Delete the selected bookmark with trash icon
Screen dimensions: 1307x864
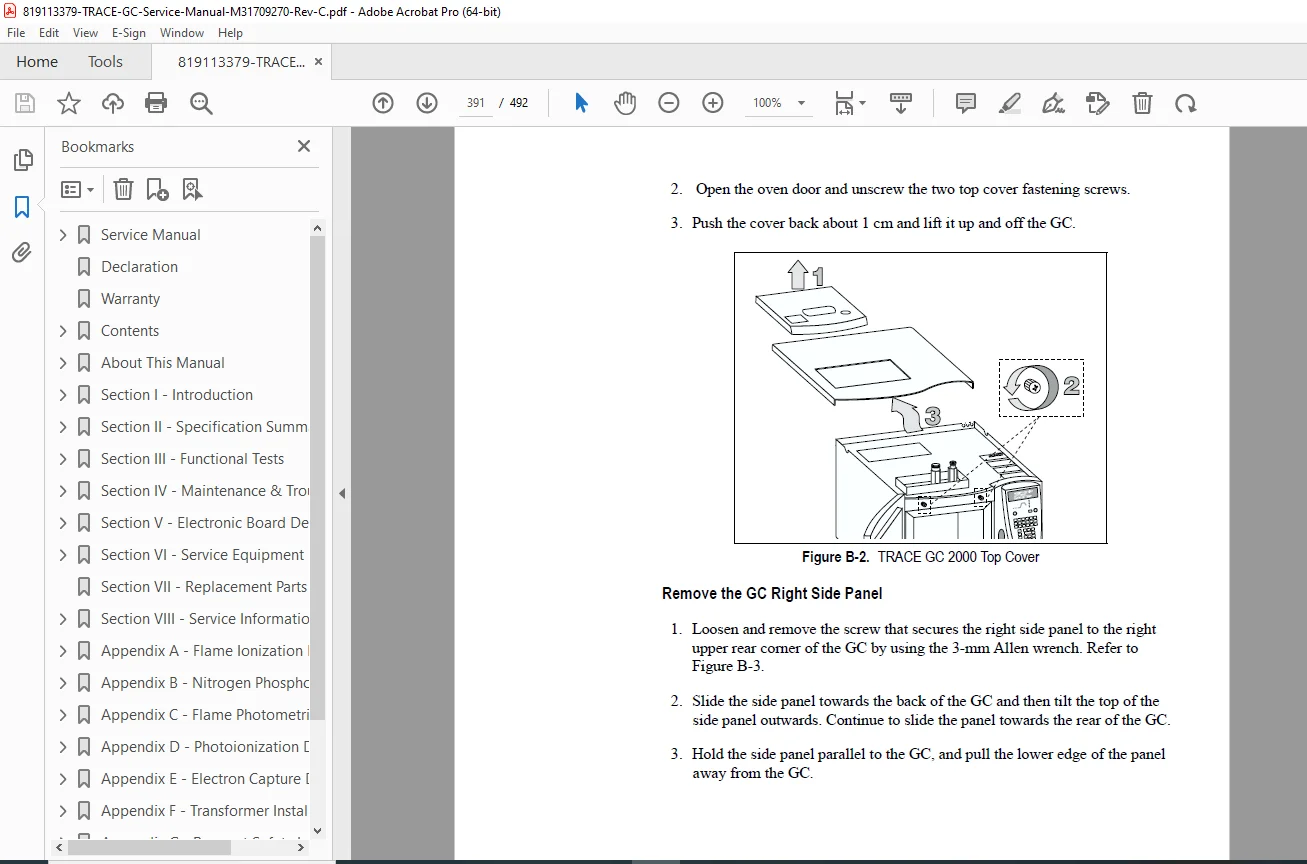[x=123, y=189]
